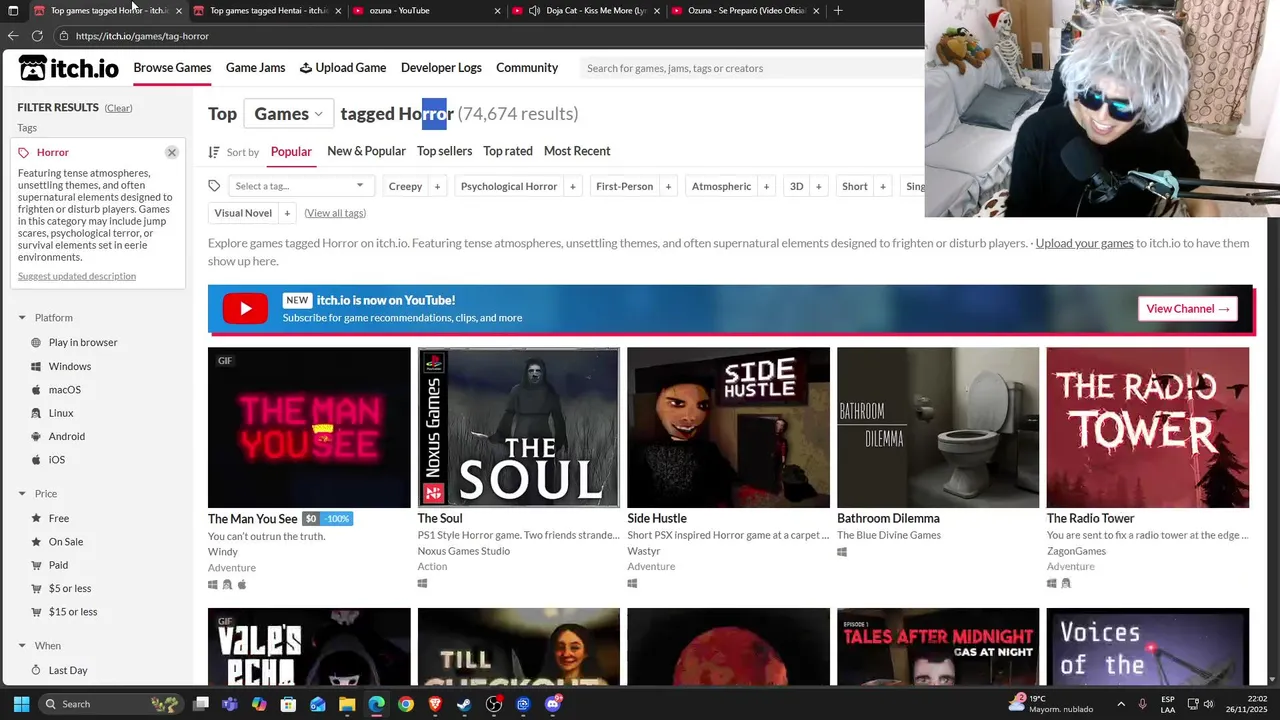Click the browser back arrow

(x=13, y=36)
